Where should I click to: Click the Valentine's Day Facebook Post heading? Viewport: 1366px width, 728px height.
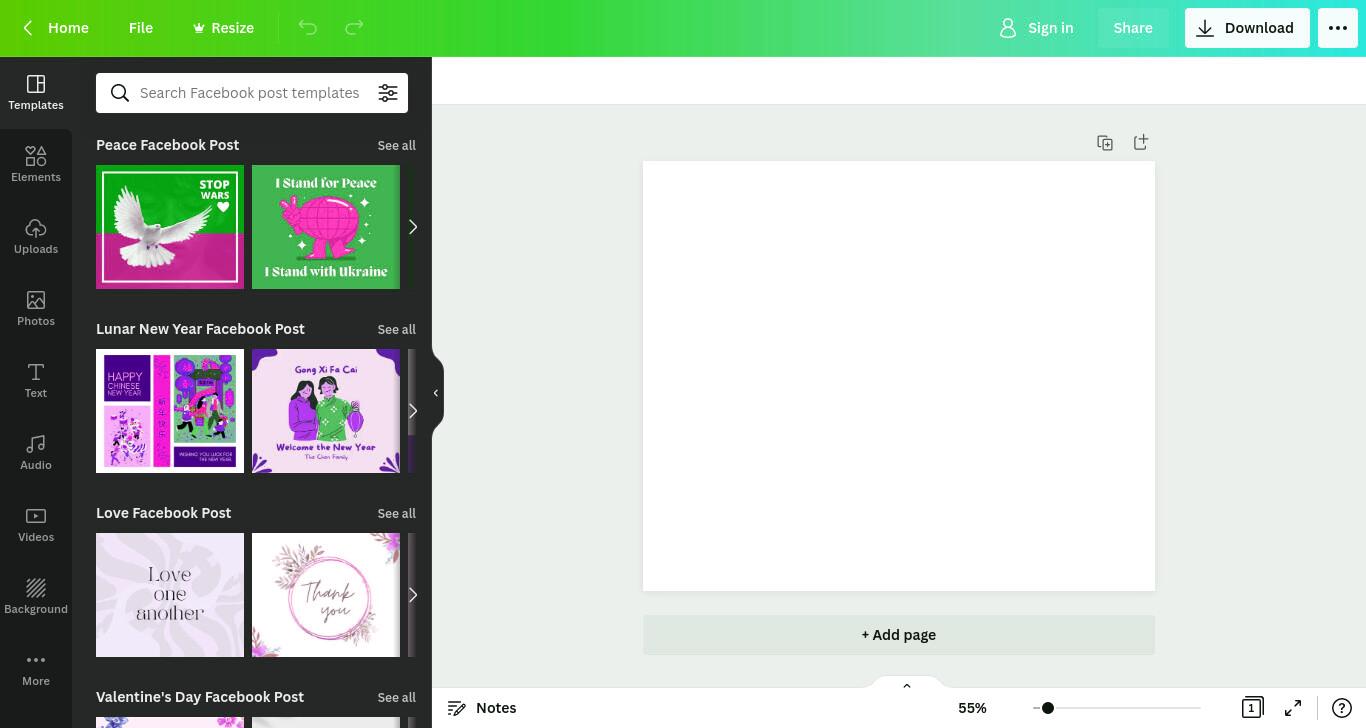pyautogui.click(x=200, y=697)
